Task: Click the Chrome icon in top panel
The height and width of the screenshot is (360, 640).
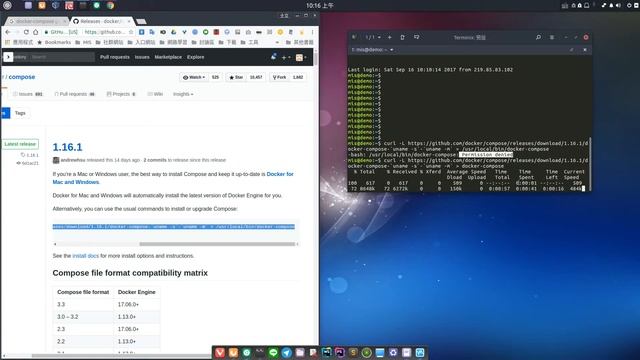Action: coord(111,5)
